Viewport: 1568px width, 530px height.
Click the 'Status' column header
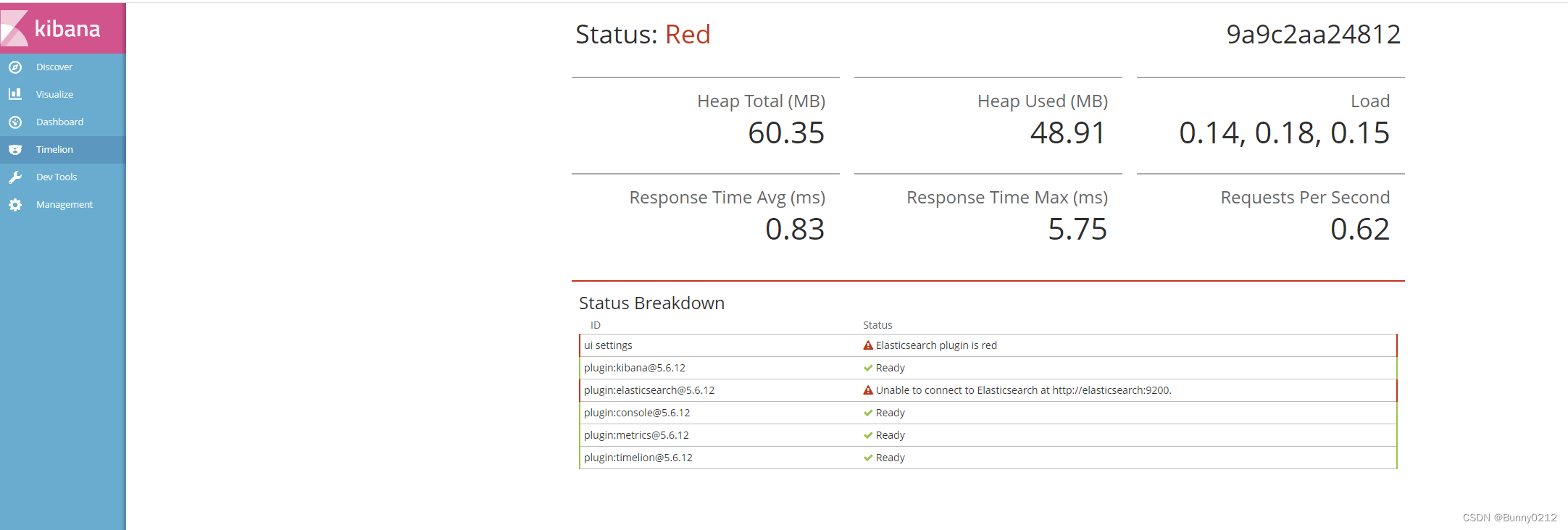pos(877,325)
